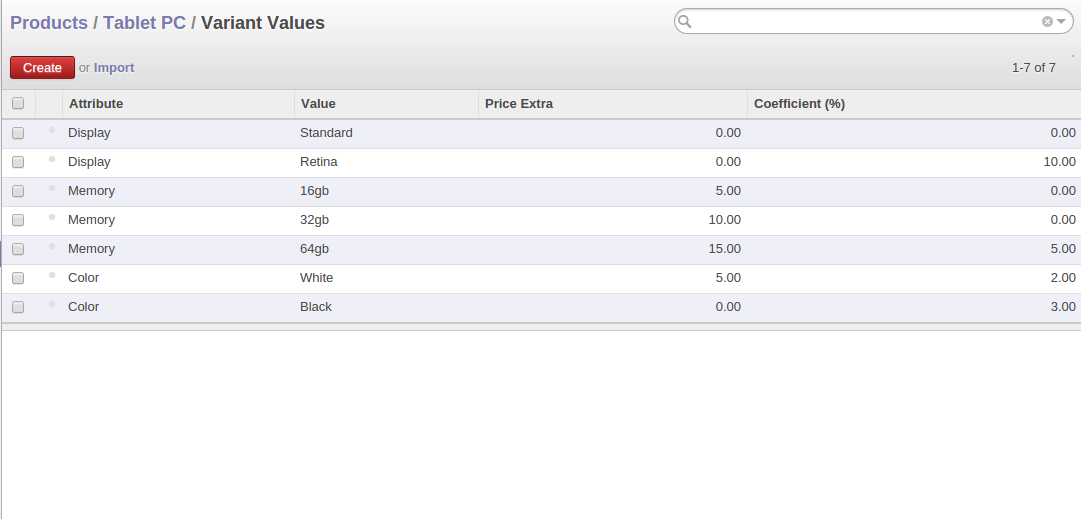Click the dot icon on Memory 16gb row
This screenshot has width=1081, height=519.
tap(52, 188)
